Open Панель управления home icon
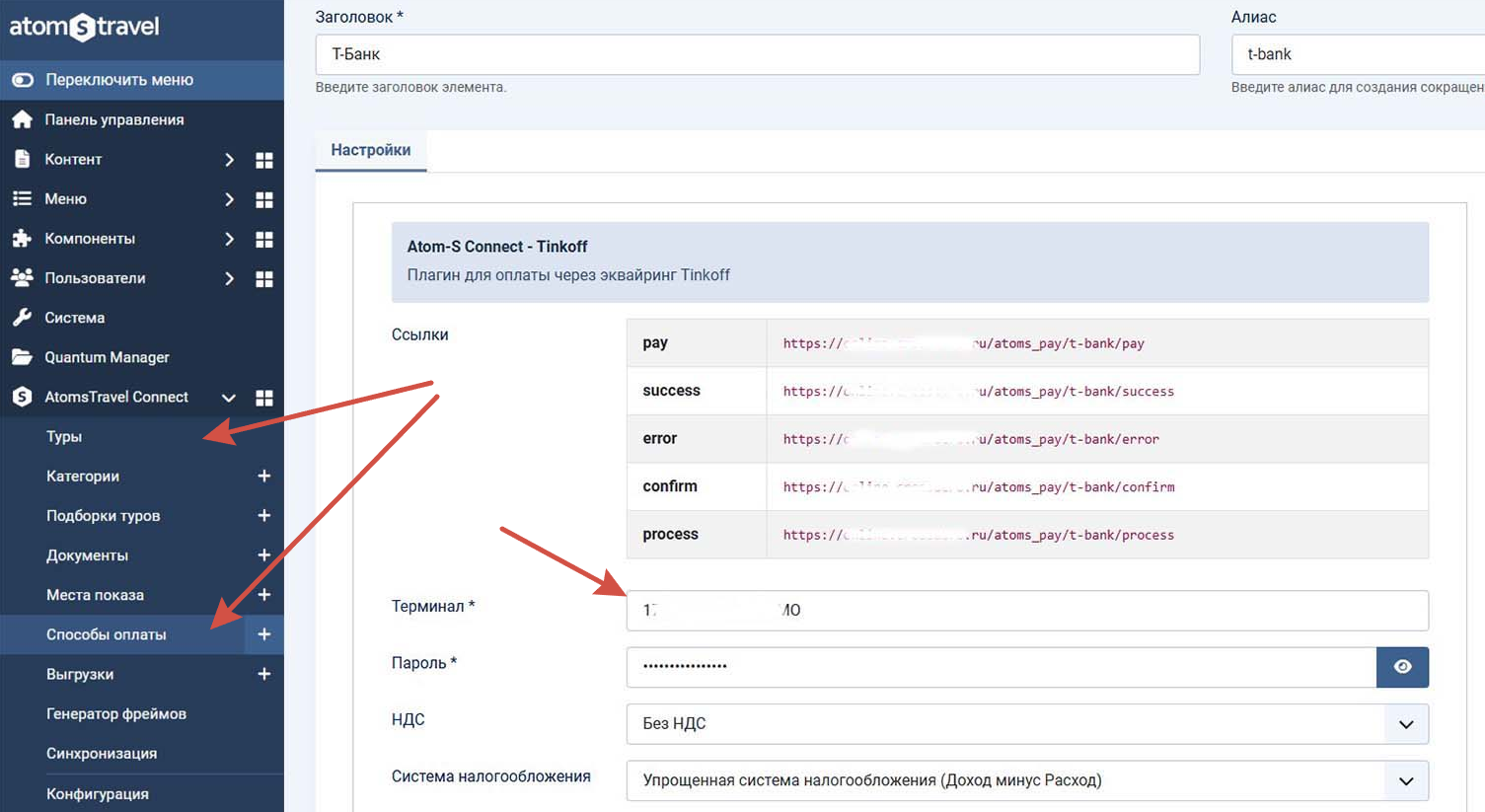The height and width of the screenshot is (812, 1485). coord(22,119)
